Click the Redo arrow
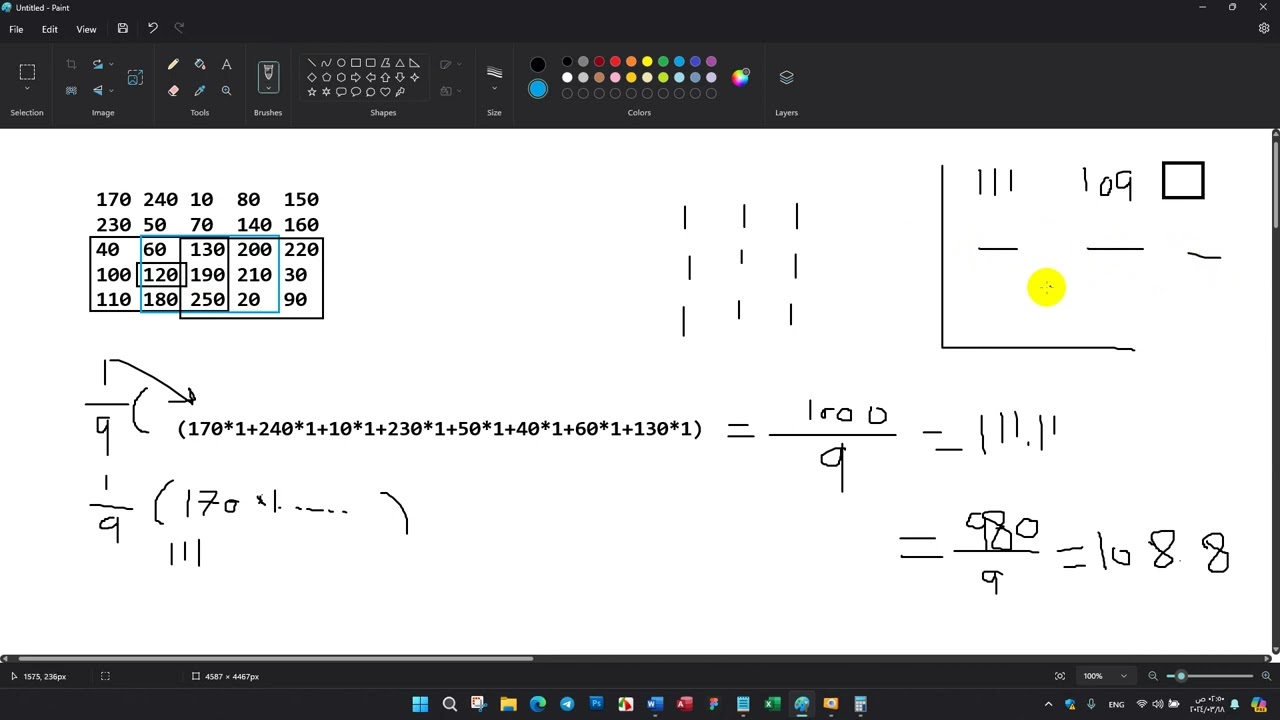 180,29
